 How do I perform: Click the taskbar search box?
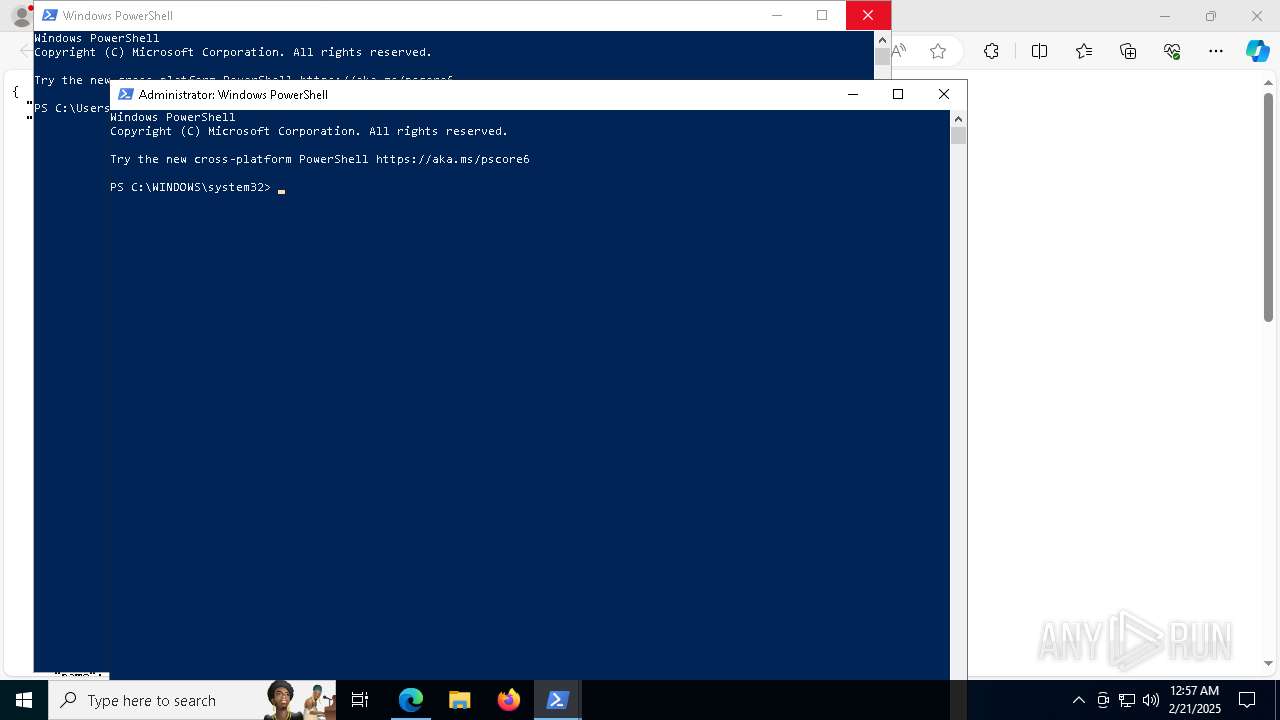pyautogui.click(x=192, y=700)
